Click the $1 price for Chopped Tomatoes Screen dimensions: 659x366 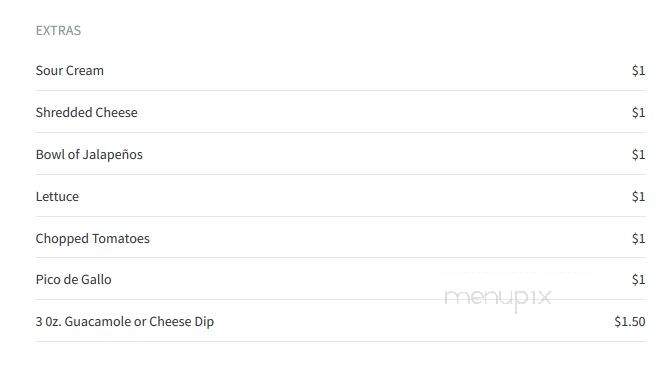[638, 239]
